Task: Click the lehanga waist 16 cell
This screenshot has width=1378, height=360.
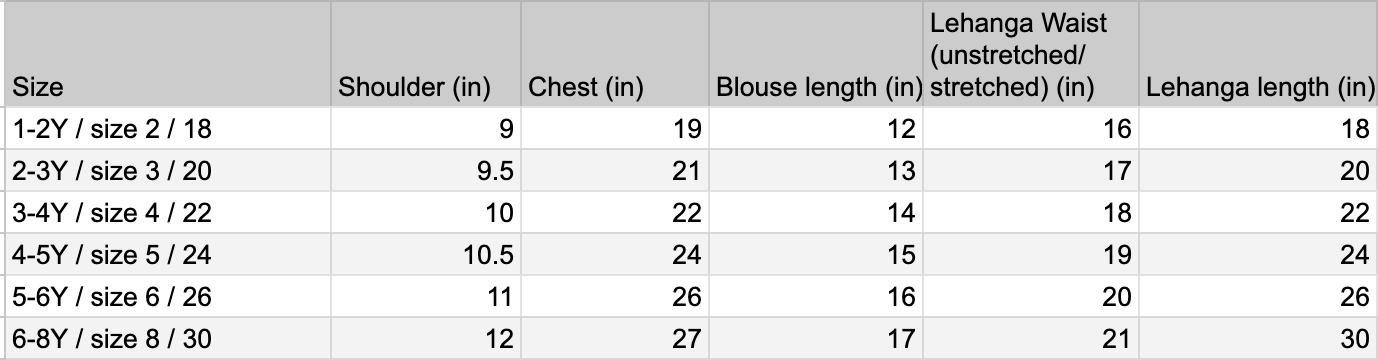Action: tap(1030, 129)
